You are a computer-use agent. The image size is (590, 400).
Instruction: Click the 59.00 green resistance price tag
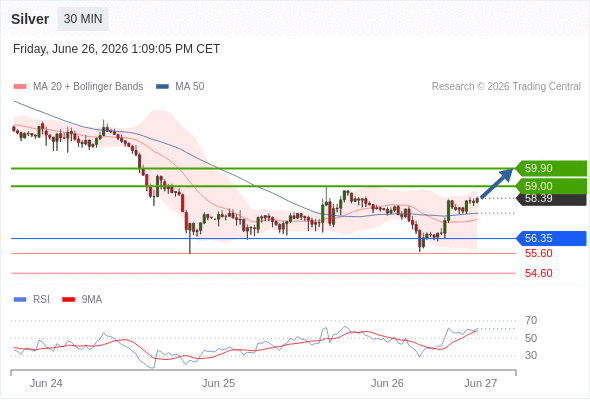click(x=550, y=186)
